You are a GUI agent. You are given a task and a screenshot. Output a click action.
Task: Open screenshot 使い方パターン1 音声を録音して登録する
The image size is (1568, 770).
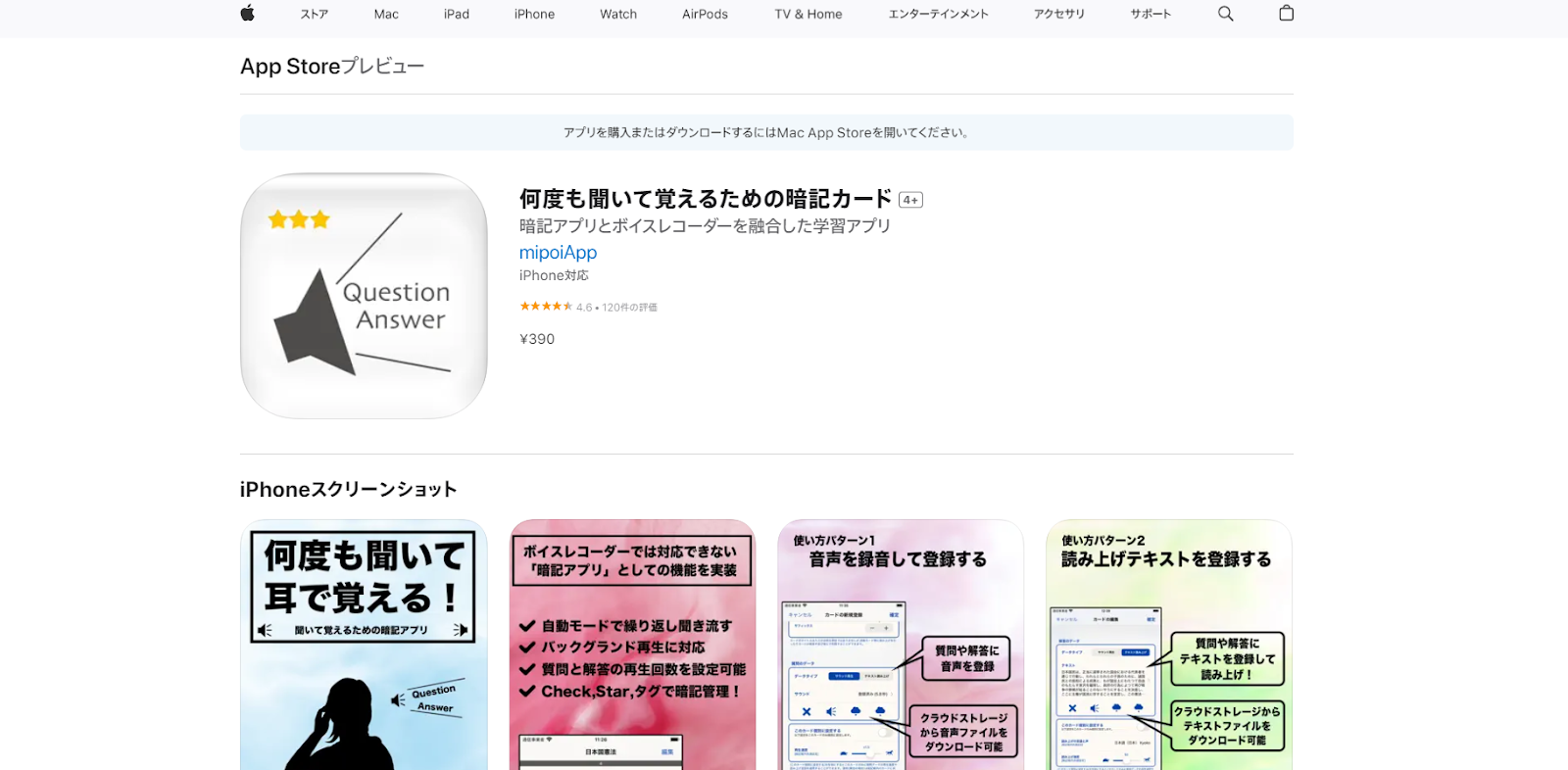pos(901,645)
